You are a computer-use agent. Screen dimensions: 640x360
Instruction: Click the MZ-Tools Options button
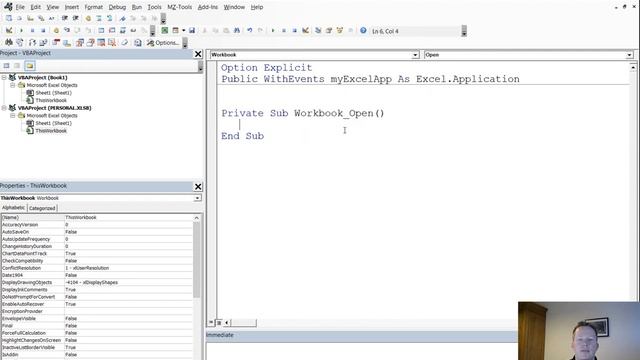(x=163, y=42)
